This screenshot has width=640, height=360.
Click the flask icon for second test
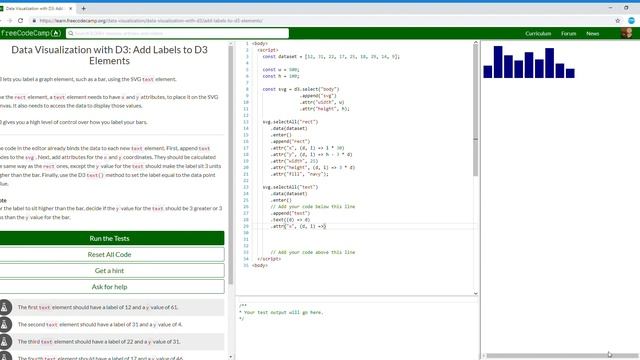coord(4,324)
